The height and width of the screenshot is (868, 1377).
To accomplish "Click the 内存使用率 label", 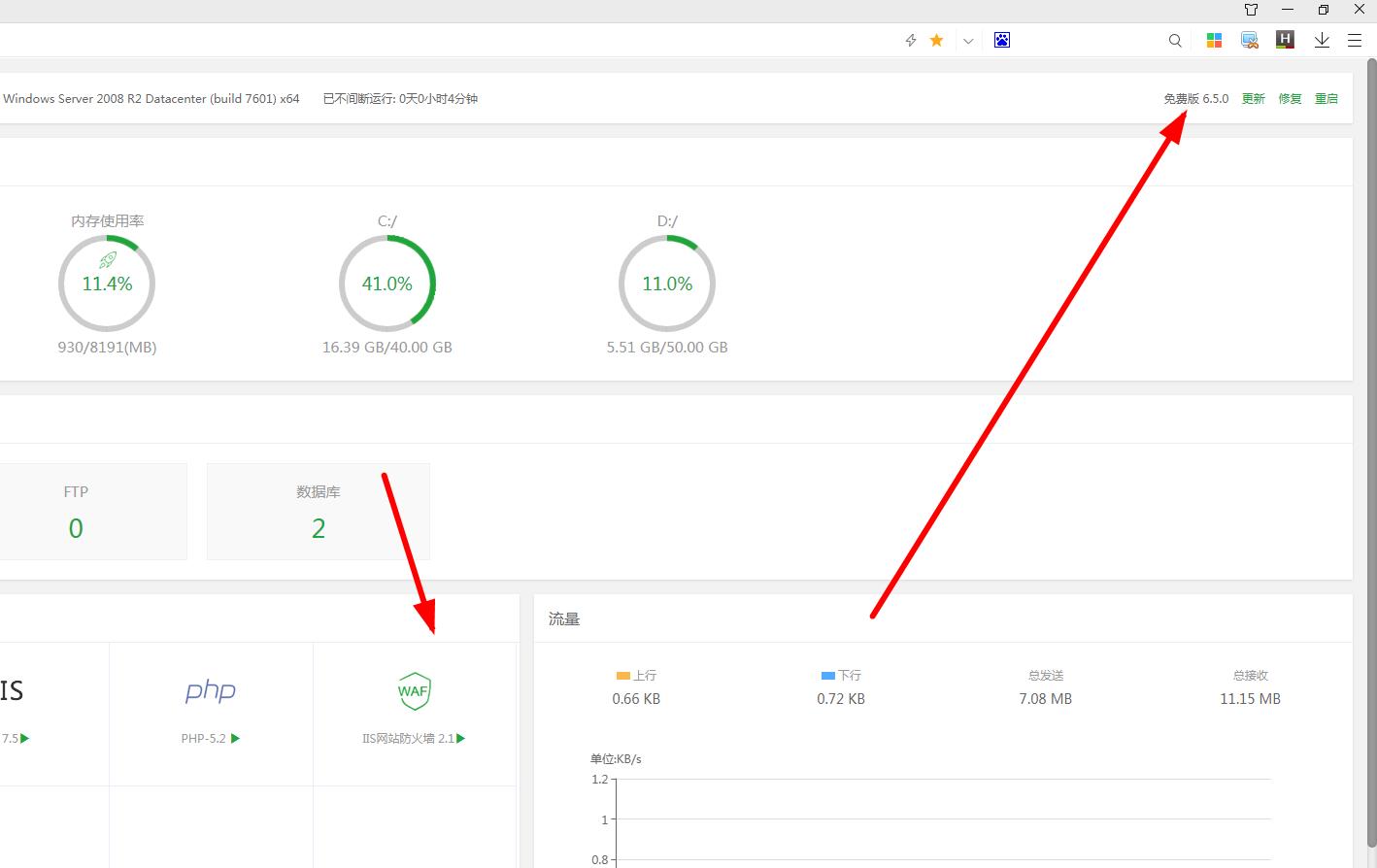I will pos(108,220).
